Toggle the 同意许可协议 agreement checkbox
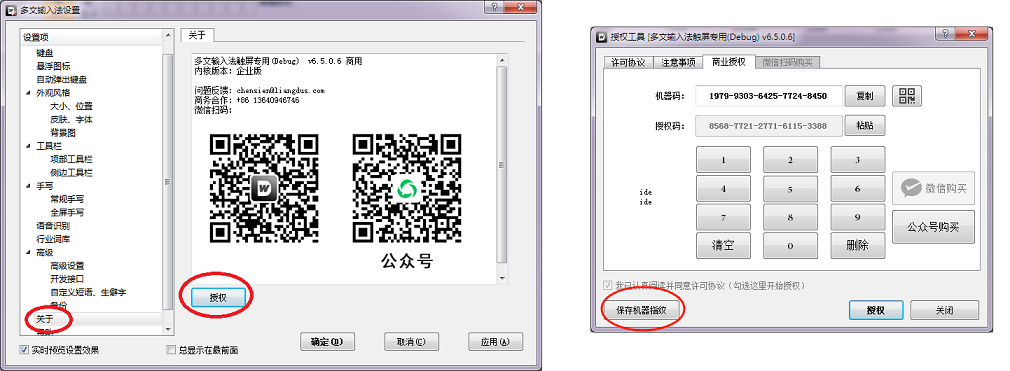 (x=607, y=285)
